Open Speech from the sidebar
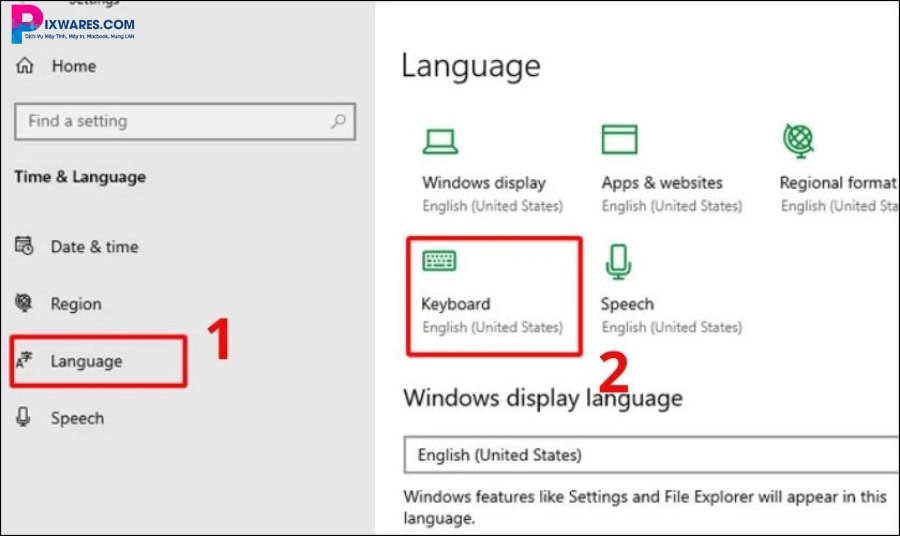 point(77,418)
